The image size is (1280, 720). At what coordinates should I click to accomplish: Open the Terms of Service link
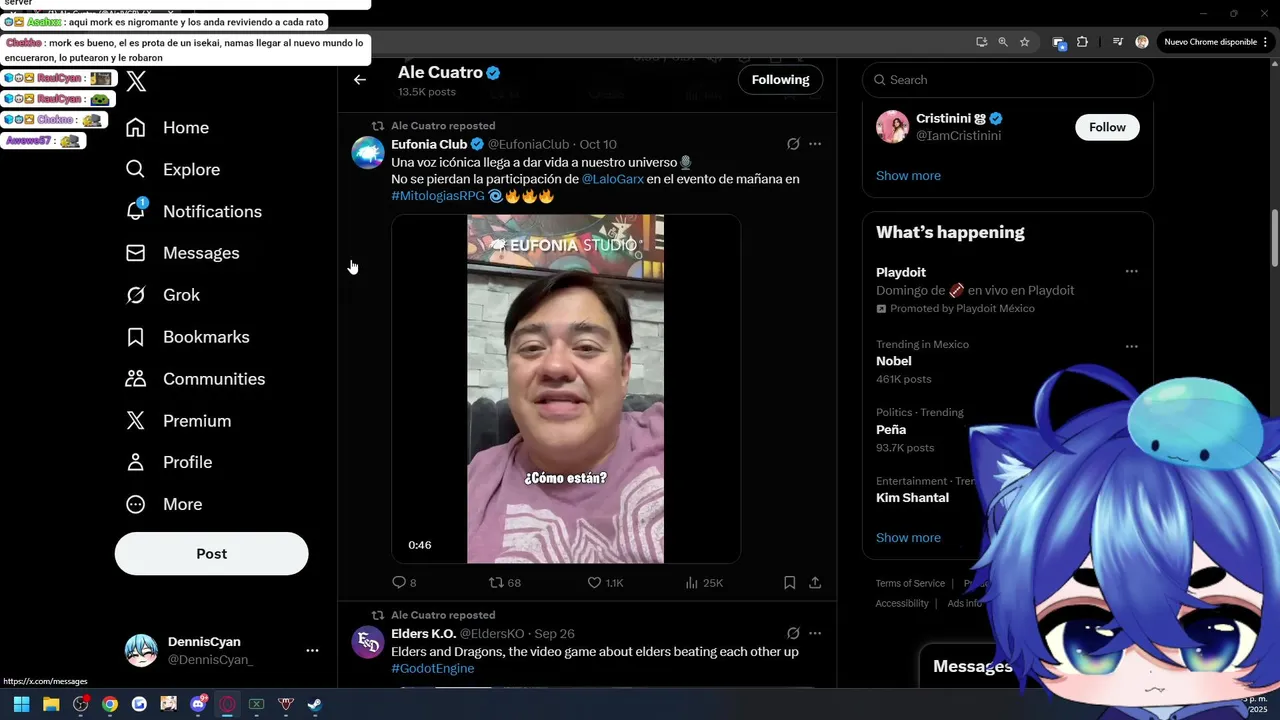click(910, 583)
